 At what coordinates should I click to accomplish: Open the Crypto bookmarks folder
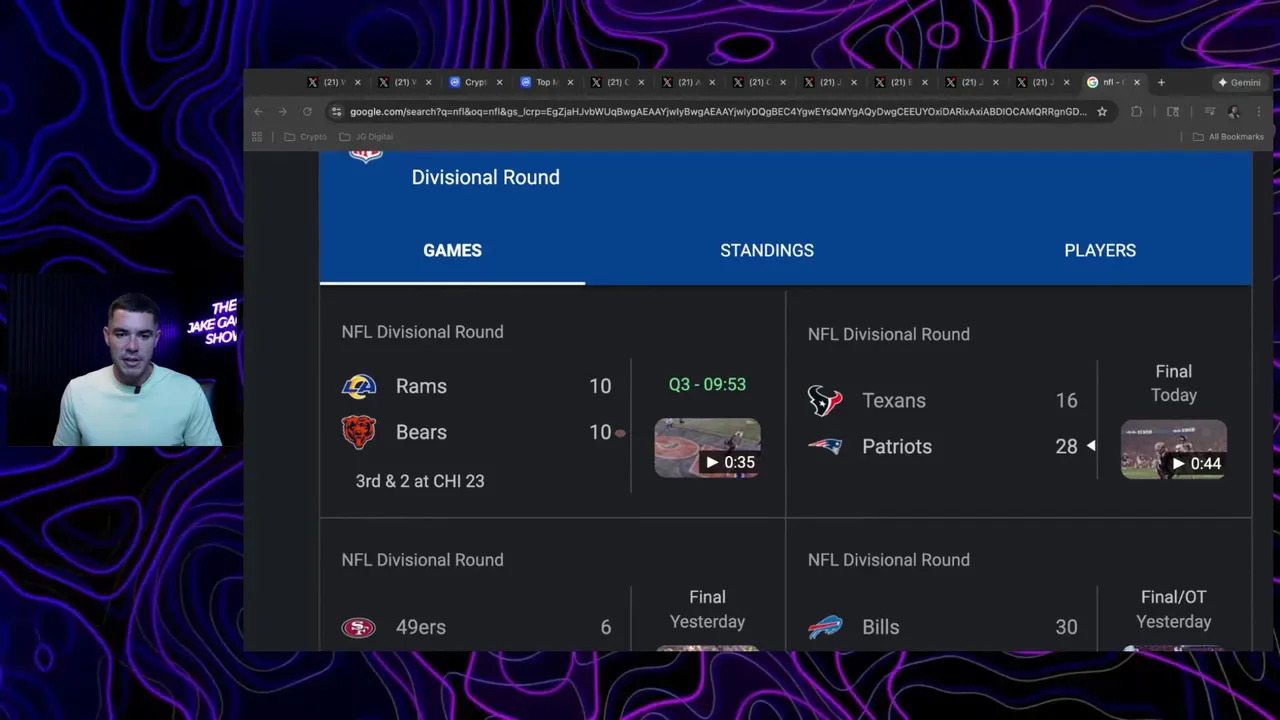tap(306, 137)
